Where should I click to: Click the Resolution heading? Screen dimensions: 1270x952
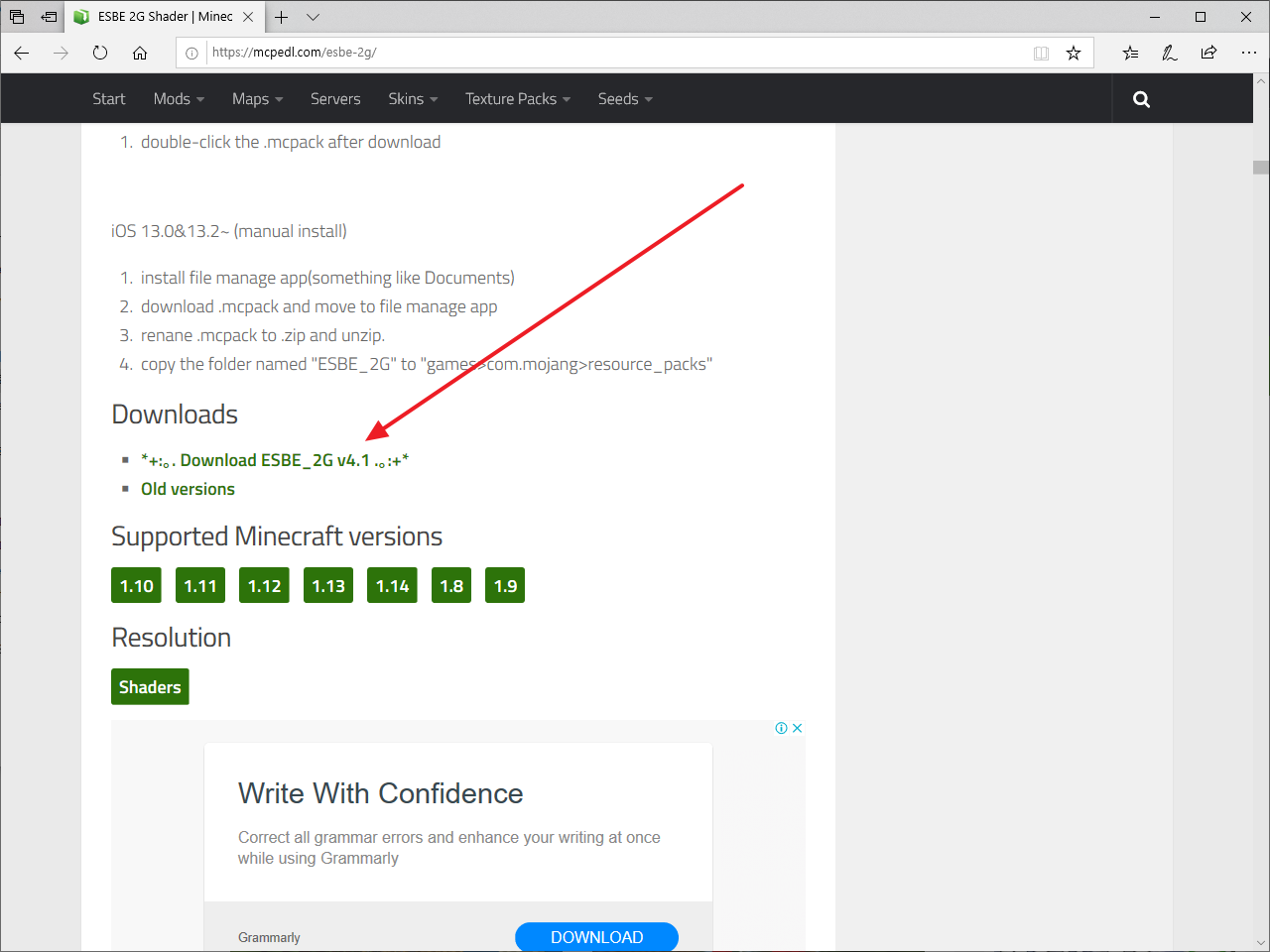pos(171,638)
